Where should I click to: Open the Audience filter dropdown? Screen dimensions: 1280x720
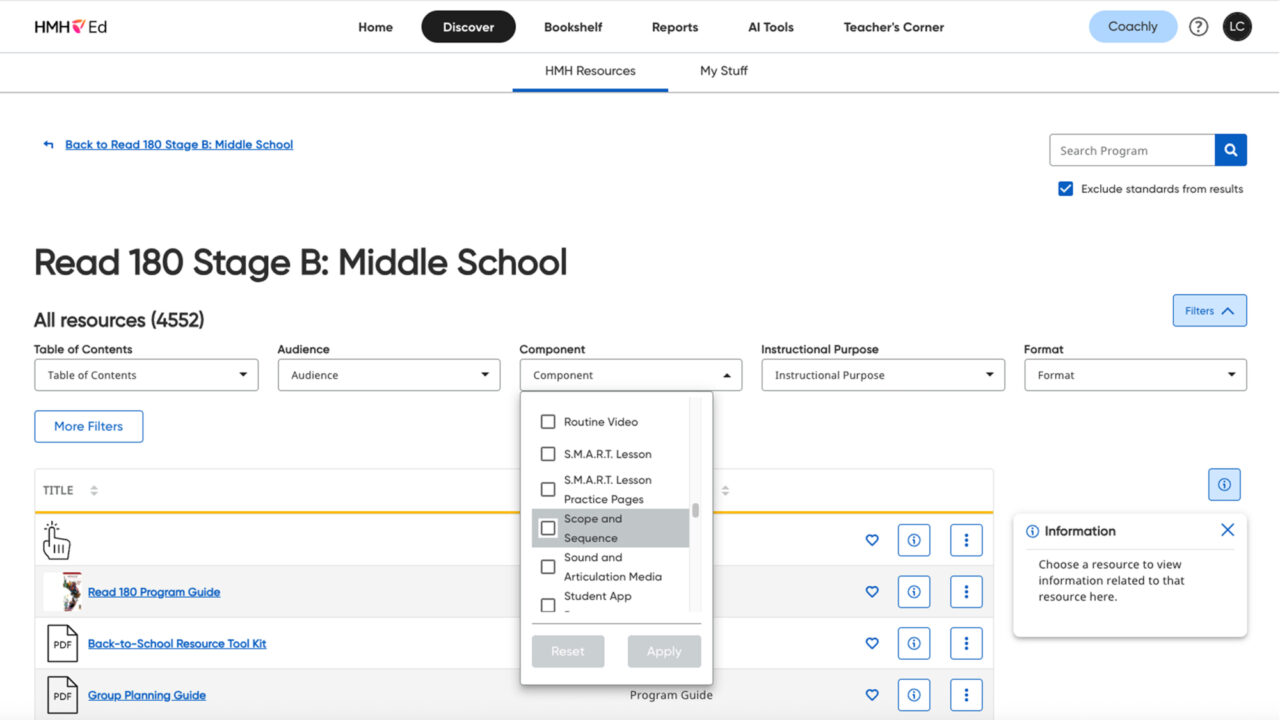389,375
